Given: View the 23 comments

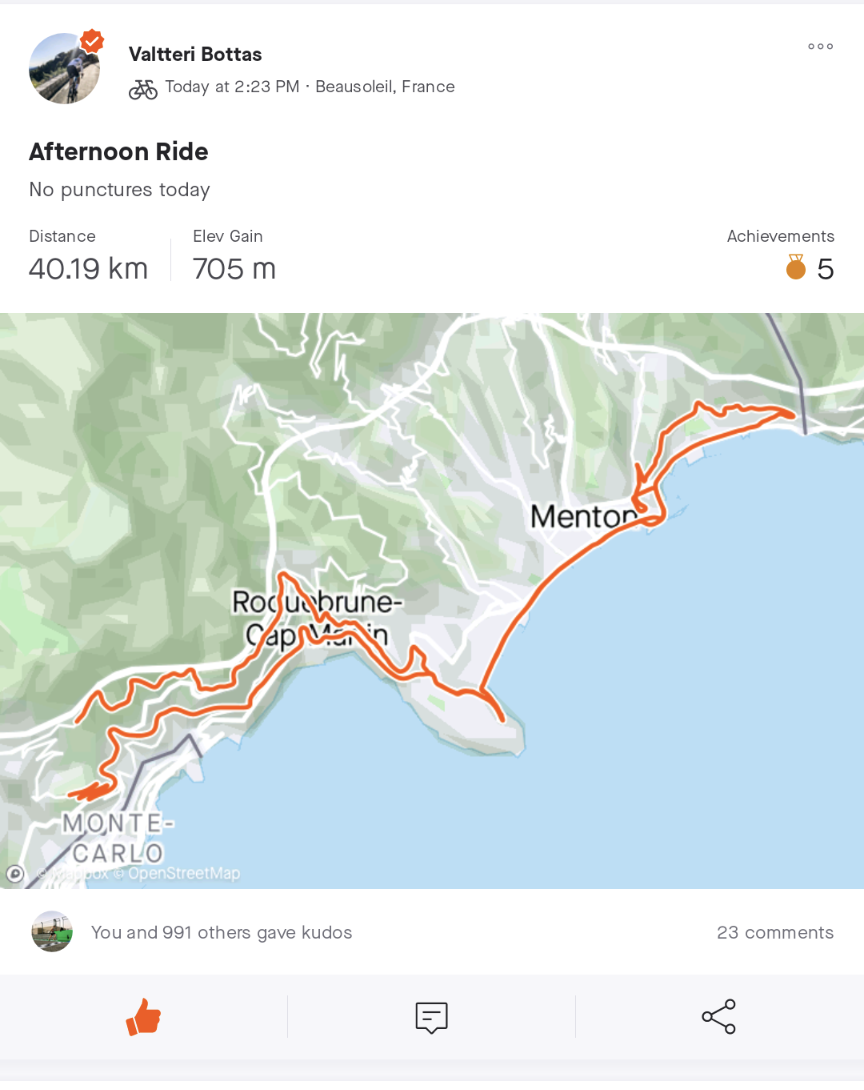Looking at the screenshot, I should coord(775,932).
